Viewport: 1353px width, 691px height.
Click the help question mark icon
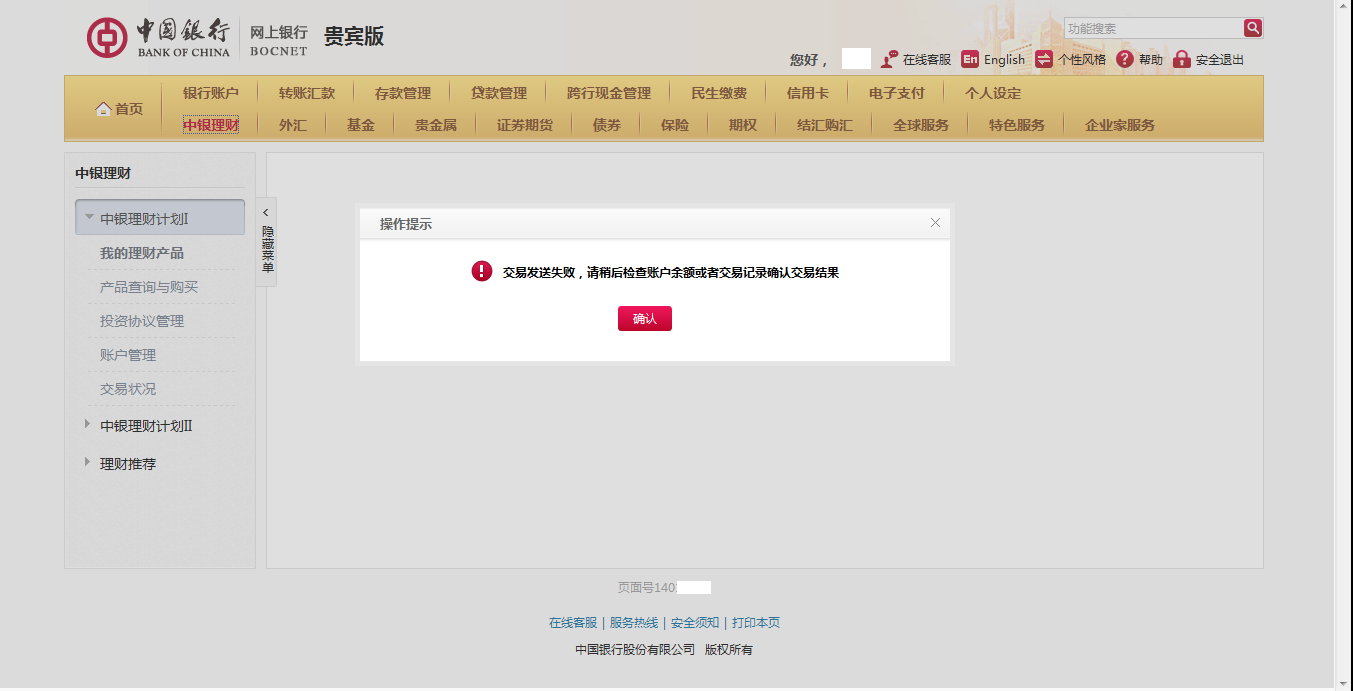[x=1125, y=59]
